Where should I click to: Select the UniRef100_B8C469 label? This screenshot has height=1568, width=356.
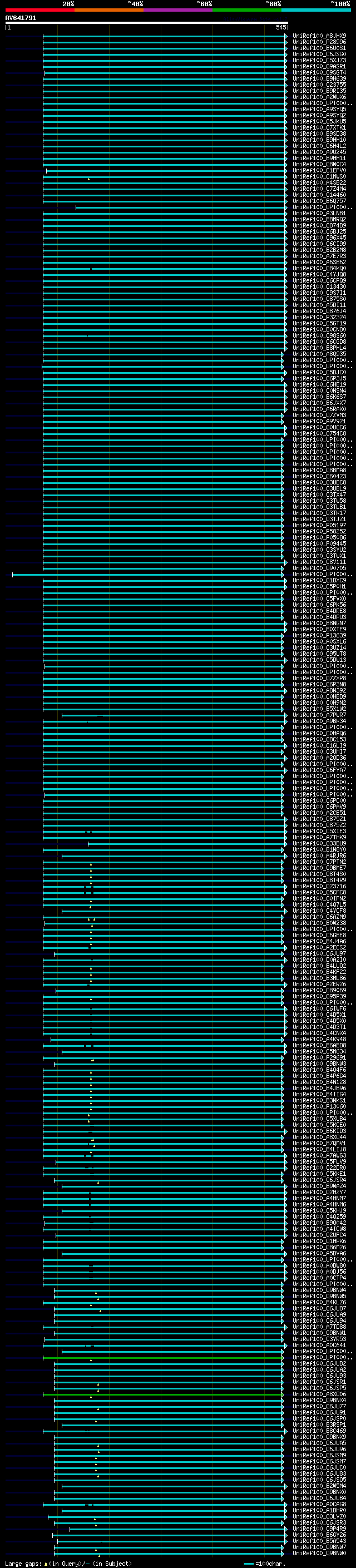point(319,1431)
